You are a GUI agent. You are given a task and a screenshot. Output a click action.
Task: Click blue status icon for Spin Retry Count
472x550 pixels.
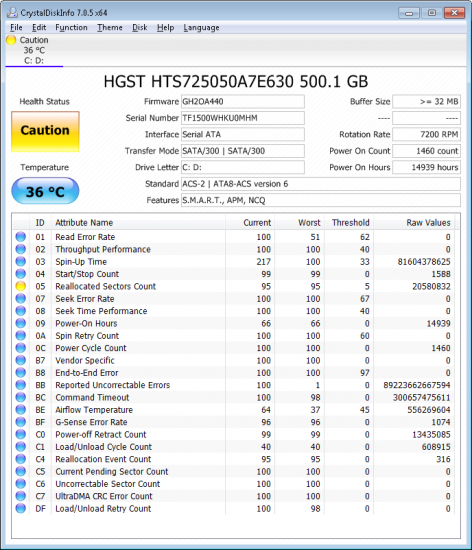click(x=21, y=335)
